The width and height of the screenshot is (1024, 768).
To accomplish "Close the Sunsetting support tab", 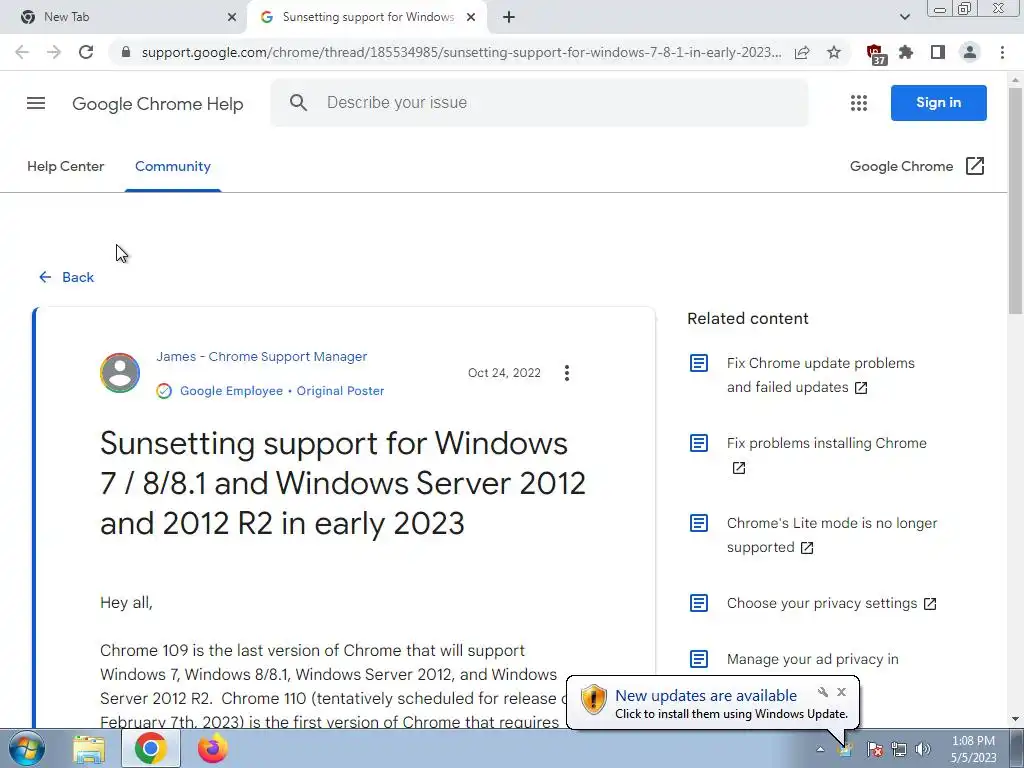I will click(471, 17).
